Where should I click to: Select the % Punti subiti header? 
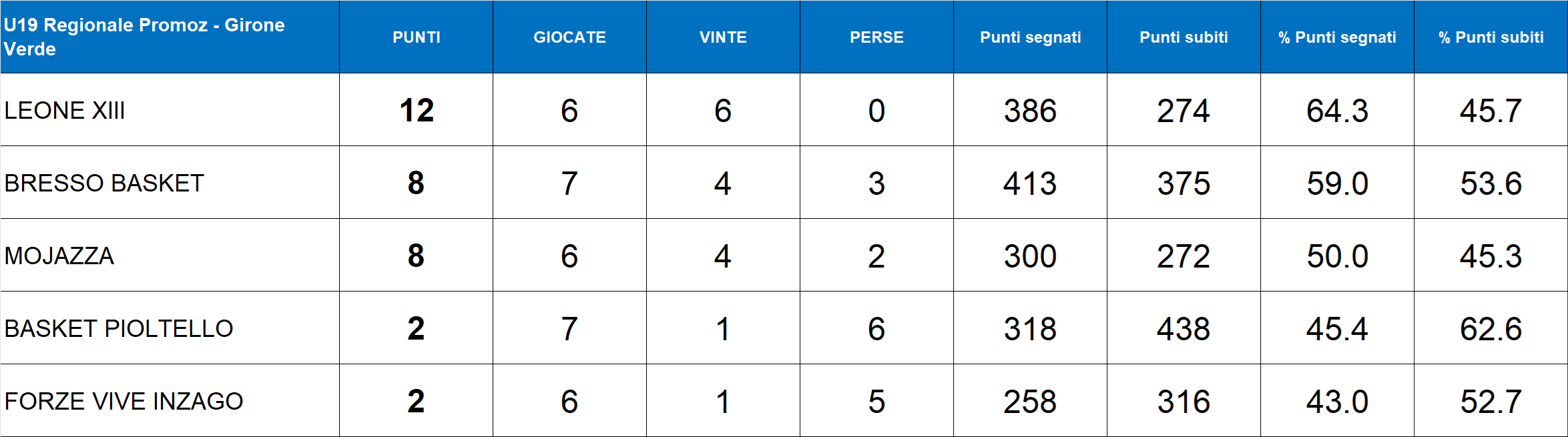click(1491, 37)
